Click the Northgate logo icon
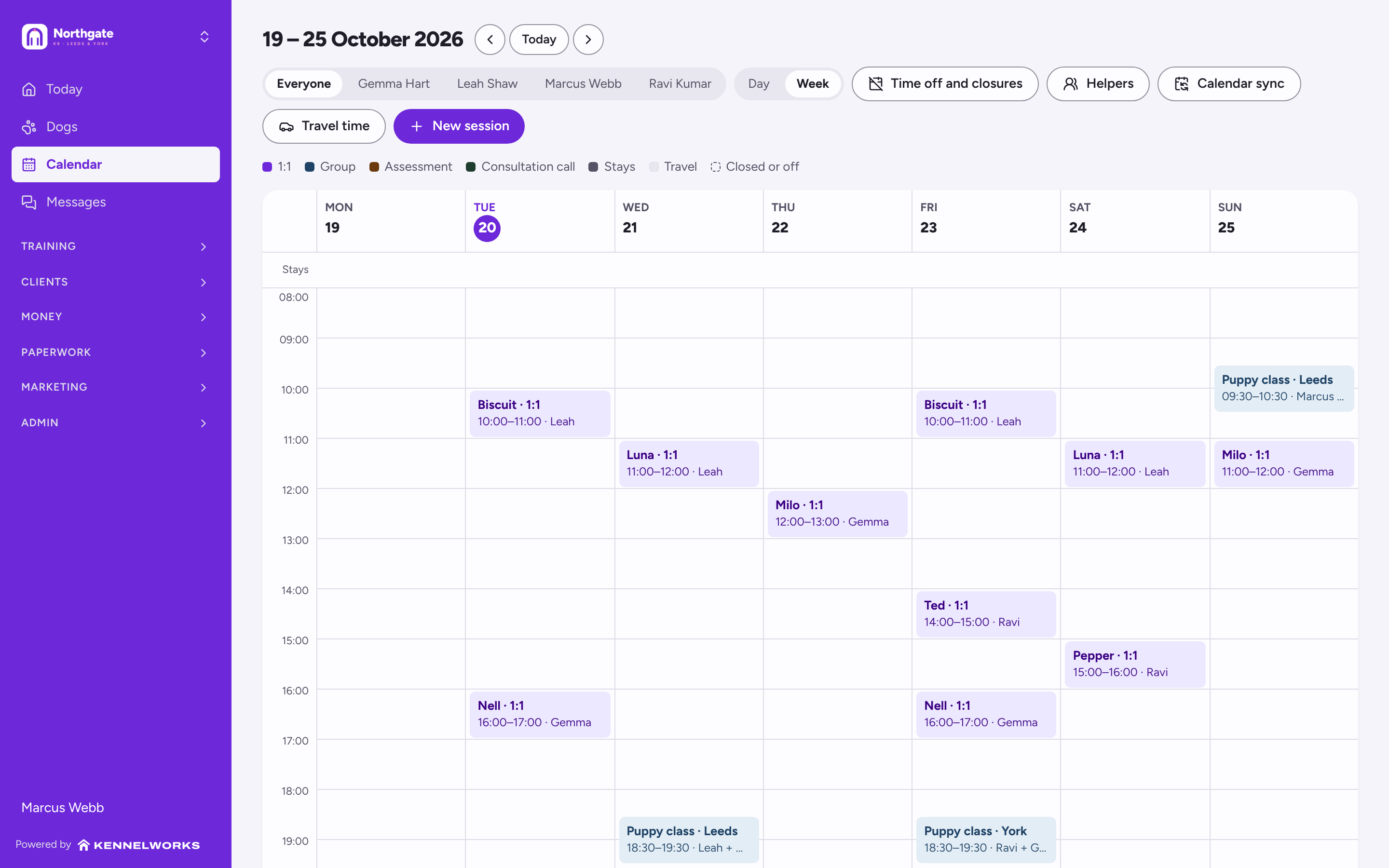Image resolution: width=1389 pixels, height=868 pixels. point(34,37)
